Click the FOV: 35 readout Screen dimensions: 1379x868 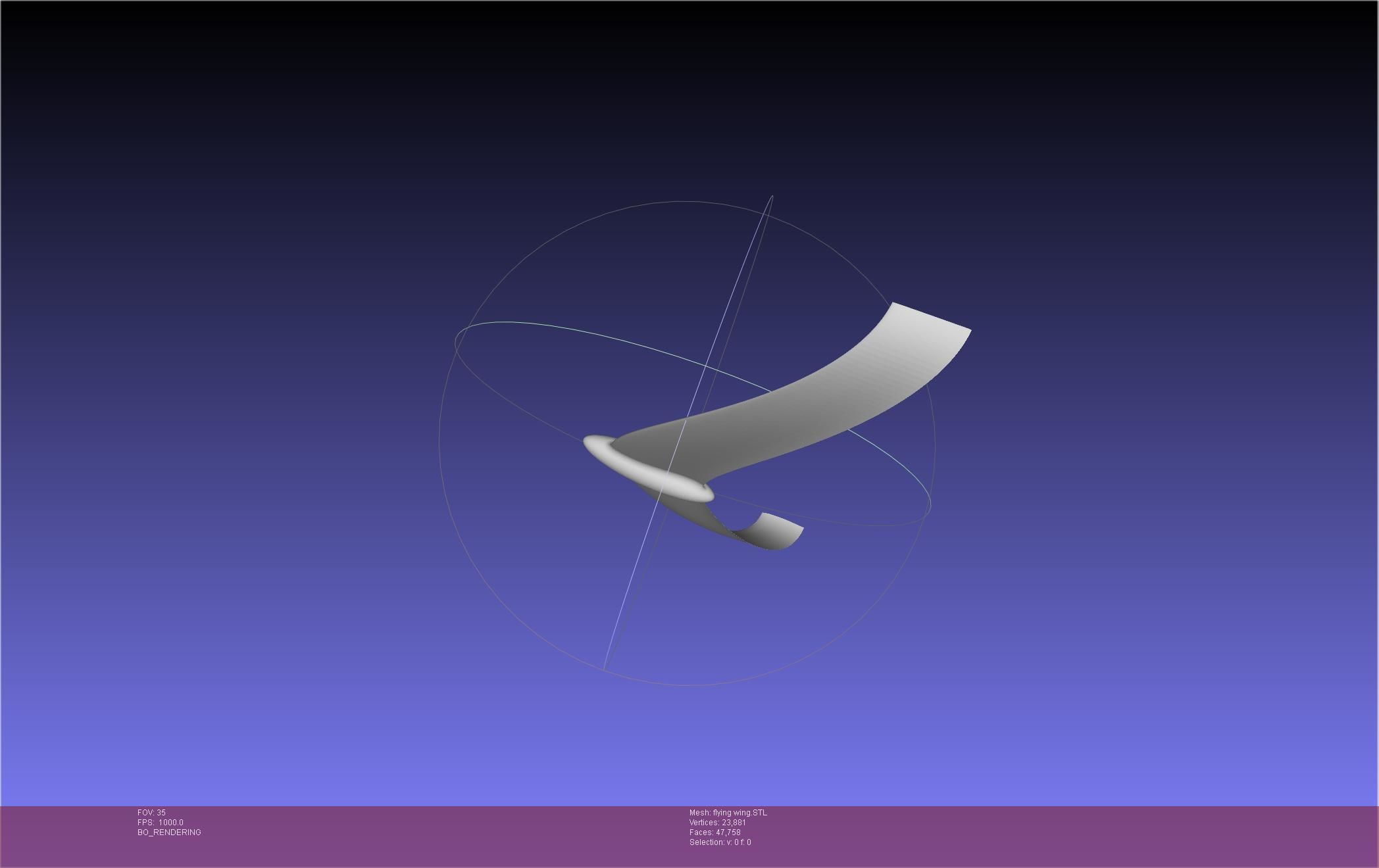click(x=151, y=813)
